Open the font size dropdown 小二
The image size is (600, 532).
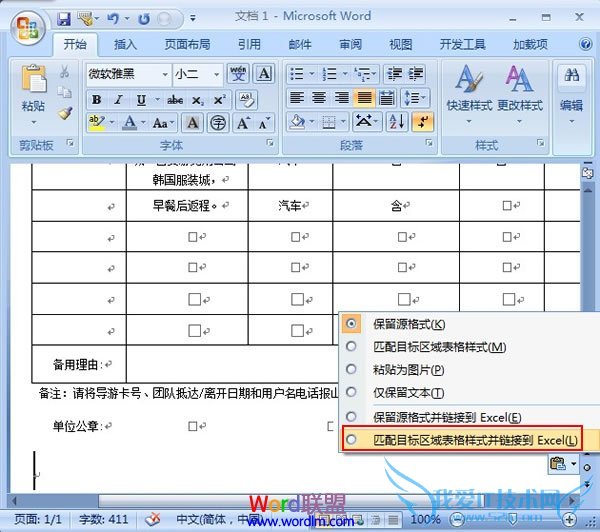coord(217,74)
